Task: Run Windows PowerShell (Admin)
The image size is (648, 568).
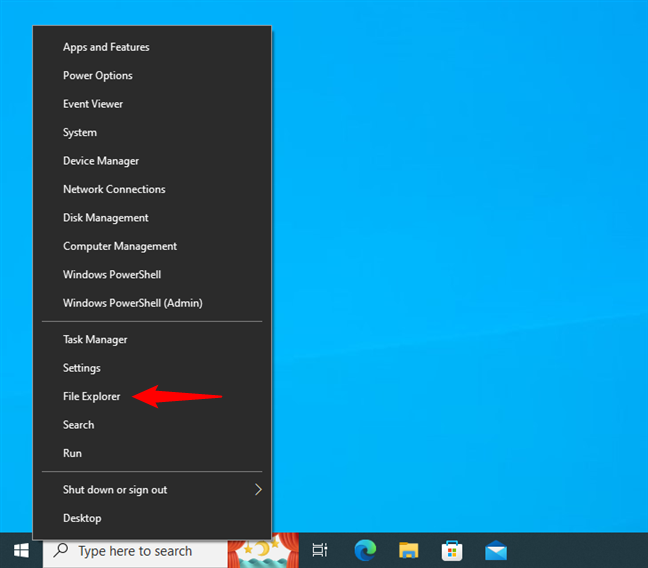Action: point(152,303)
